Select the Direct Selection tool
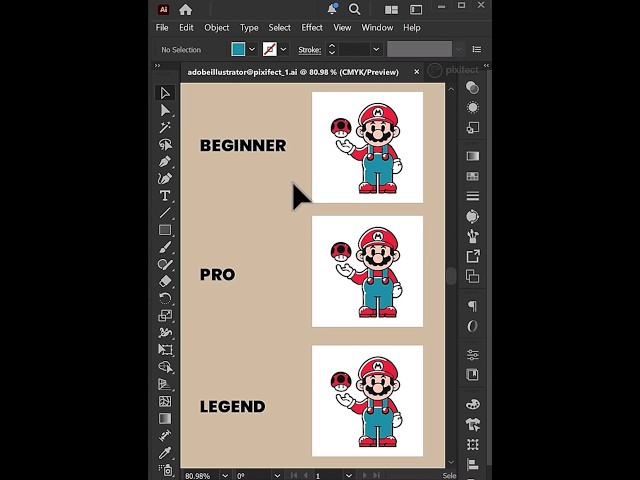Screen dimensions: 640x480 [165, 110]
